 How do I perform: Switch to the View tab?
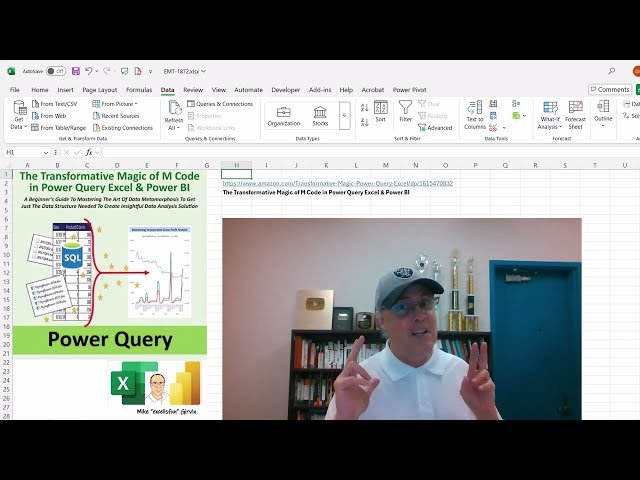tap(218, 90)
